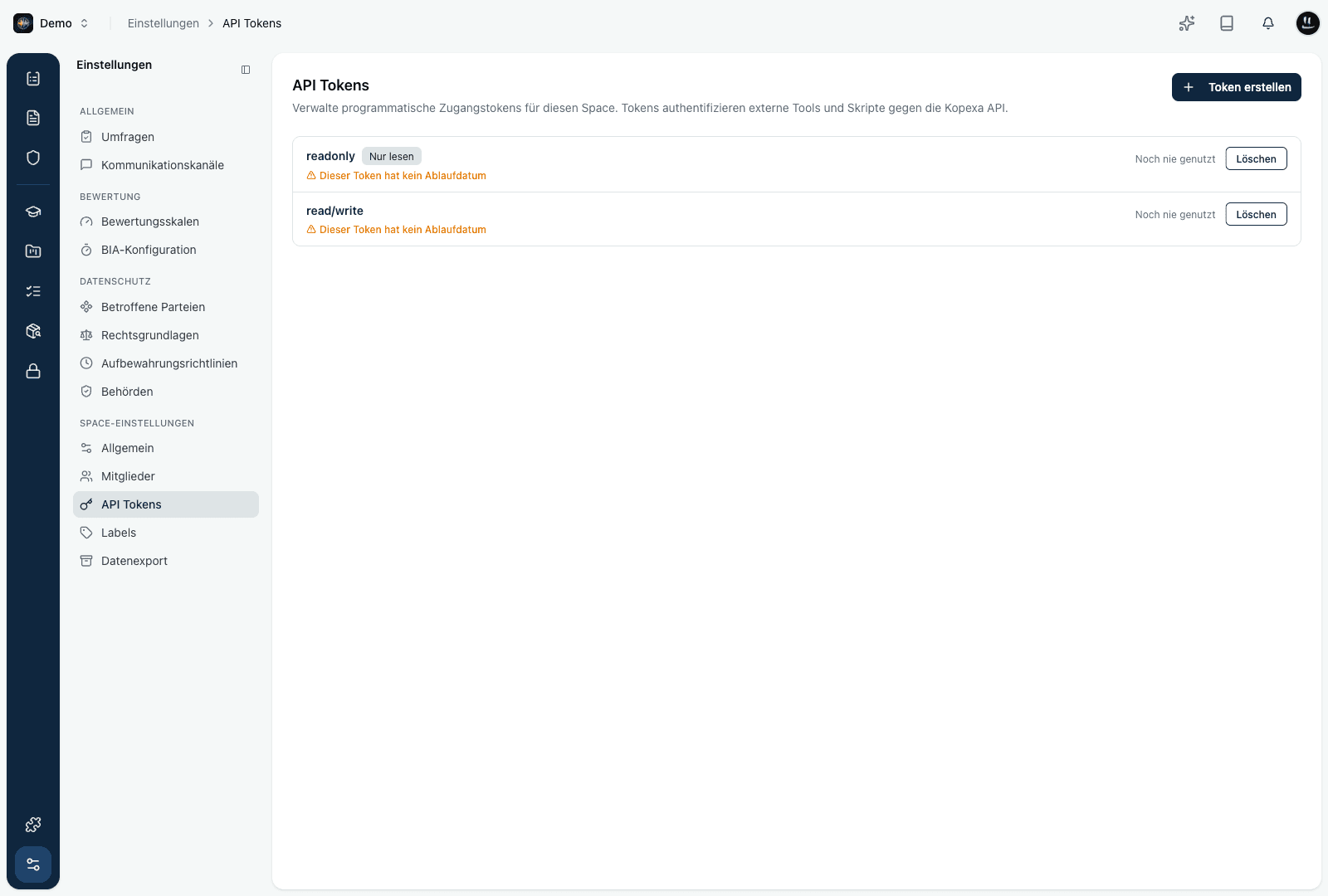Open the graduation cap section

(x=33, y=212)
